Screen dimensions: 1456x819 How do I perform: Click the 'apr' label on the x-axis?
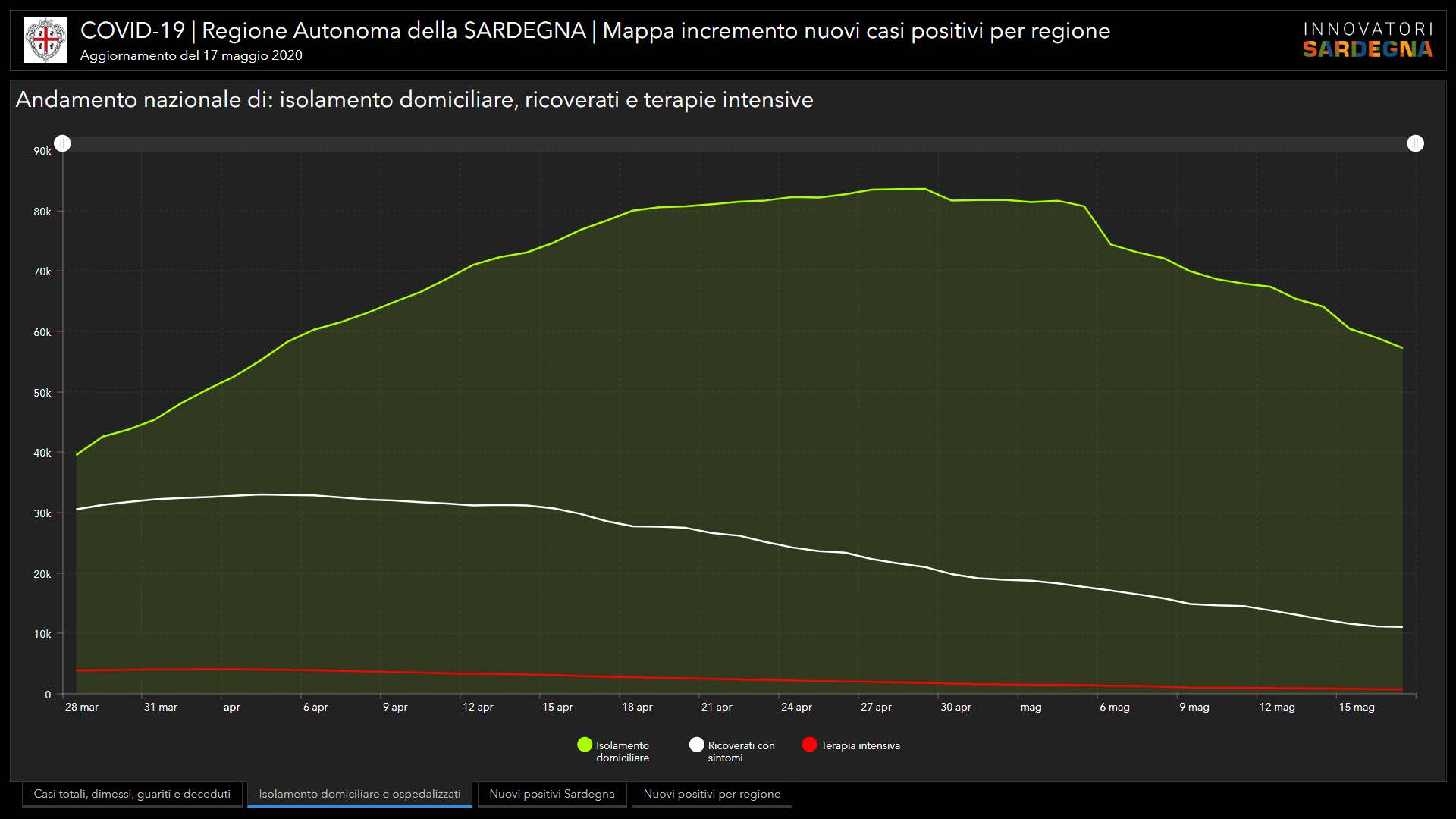(x=231, y=707)
